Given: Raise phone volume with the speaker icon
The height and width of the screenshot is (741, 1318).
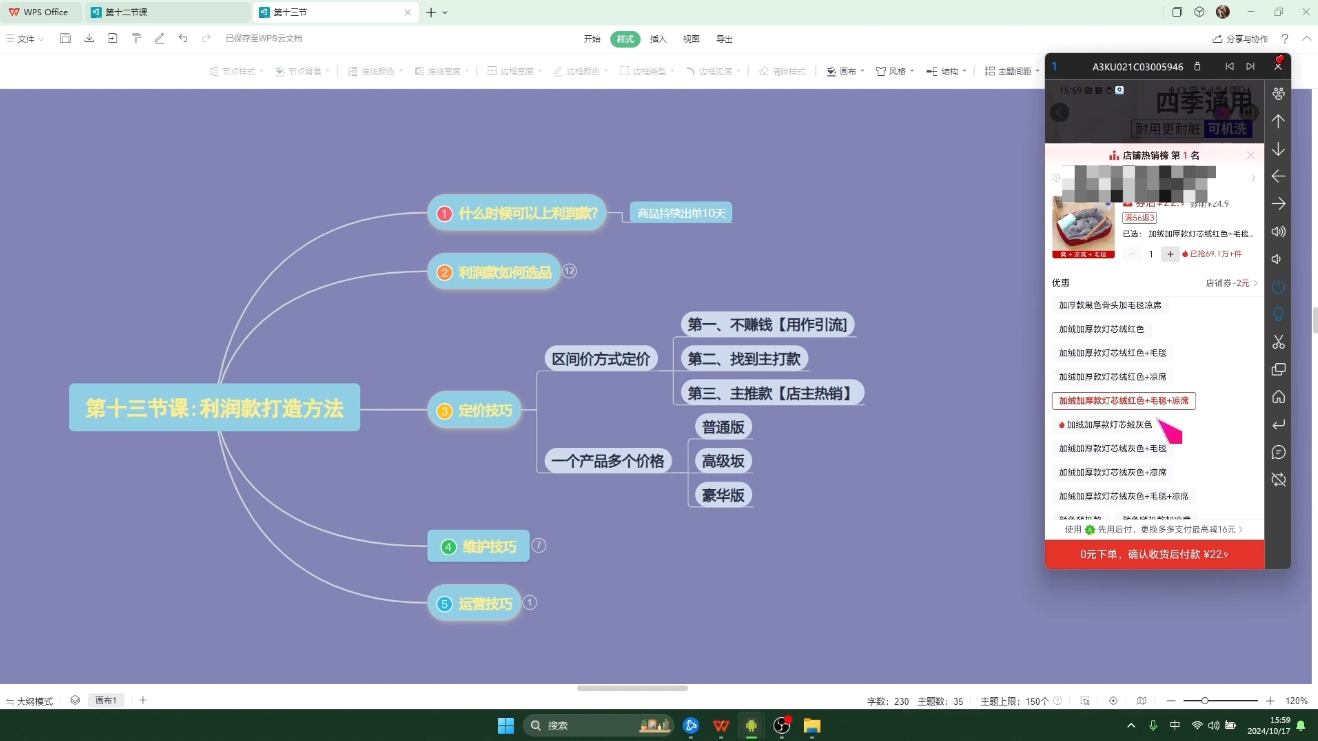Looking at the screenshot, I should 1278,231.
